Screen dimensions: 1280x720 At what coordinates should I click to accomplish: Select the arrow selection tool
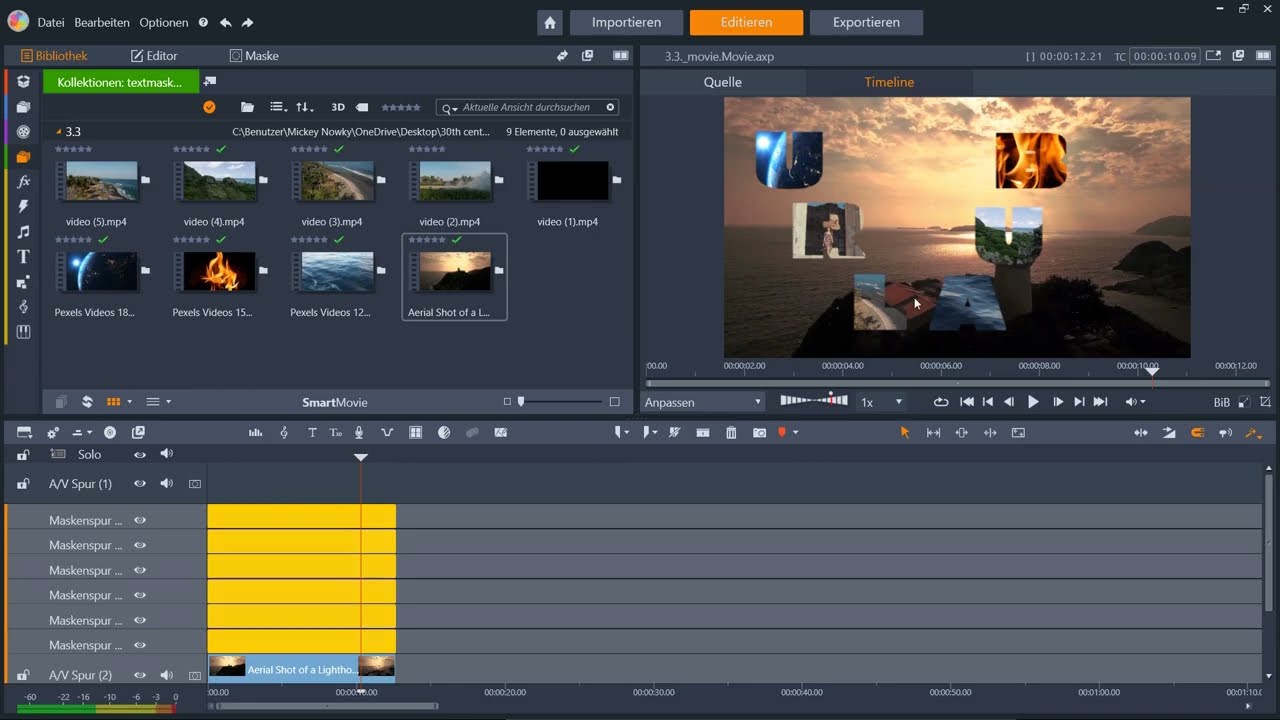click(x=905, y=432)
